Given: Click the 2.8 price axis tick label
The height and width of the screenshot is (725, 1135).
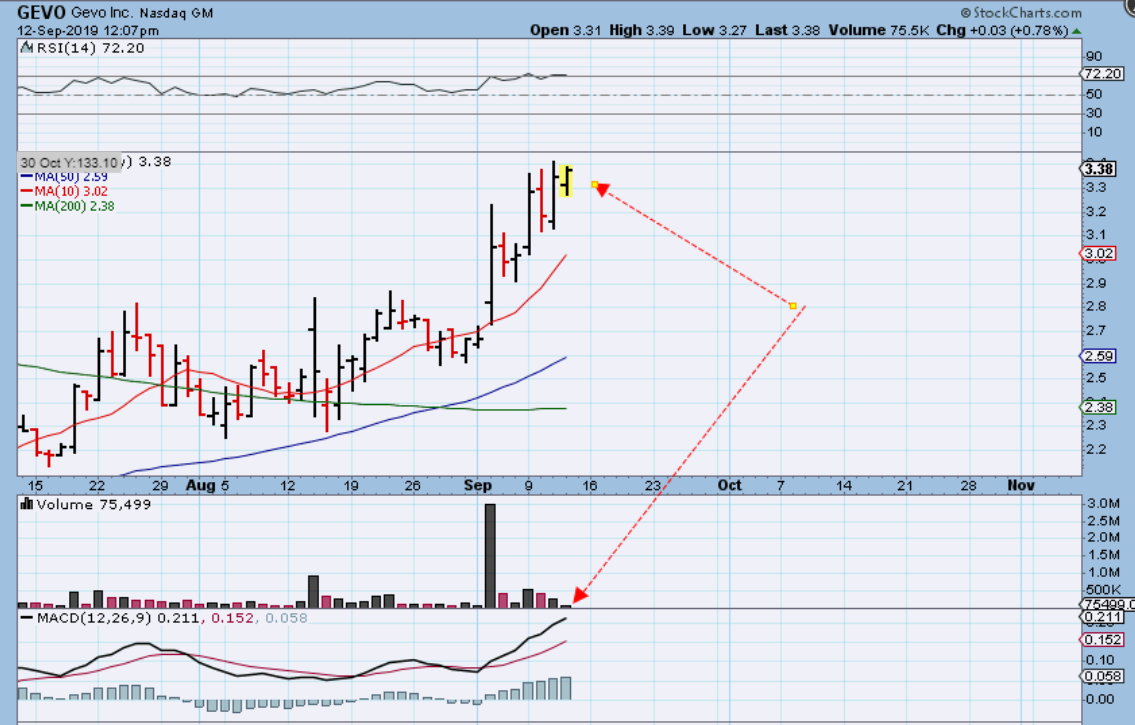Looking at the screenshot, I should [1096, 306].
